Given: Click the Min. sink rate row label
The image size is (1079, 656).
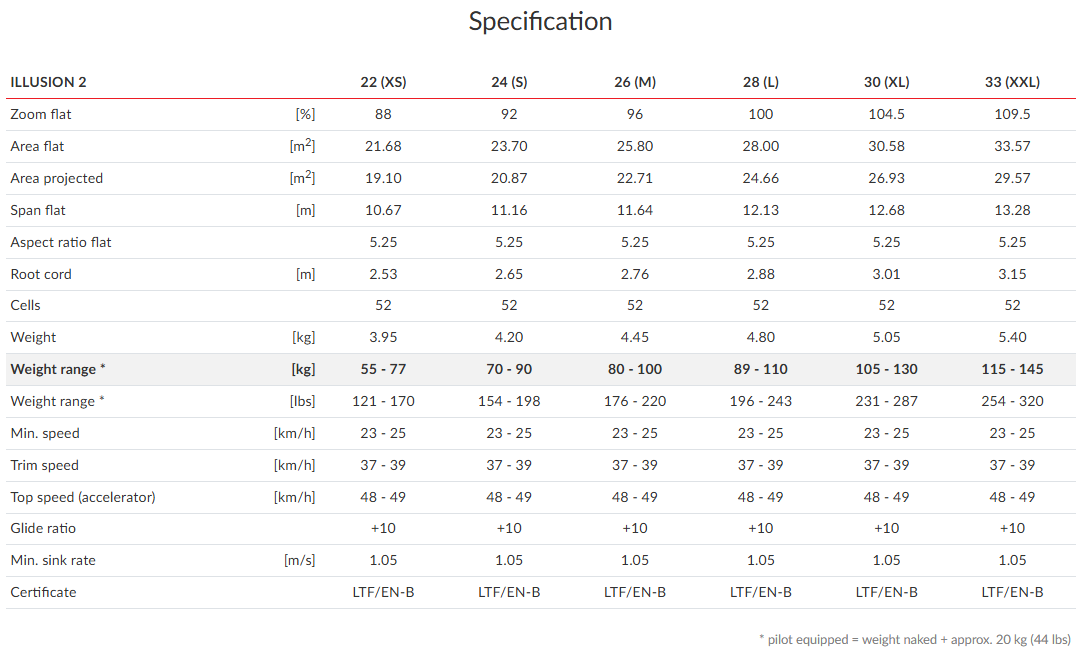Looking at the screenshot, I should [x=53, y=560].
